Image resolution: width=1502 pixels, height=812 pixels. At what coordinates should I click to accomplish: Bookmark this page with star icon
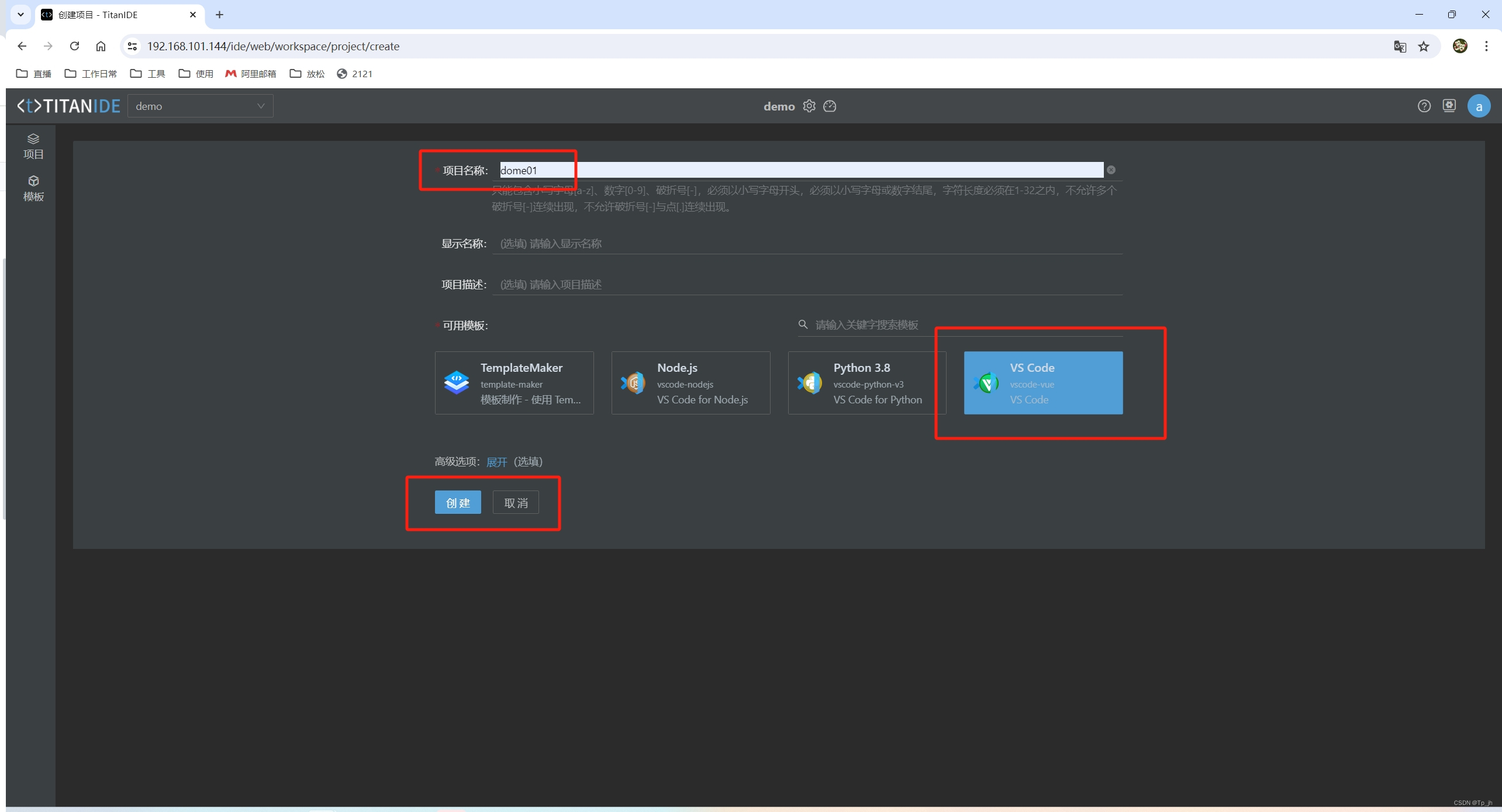pos(1424,46)
